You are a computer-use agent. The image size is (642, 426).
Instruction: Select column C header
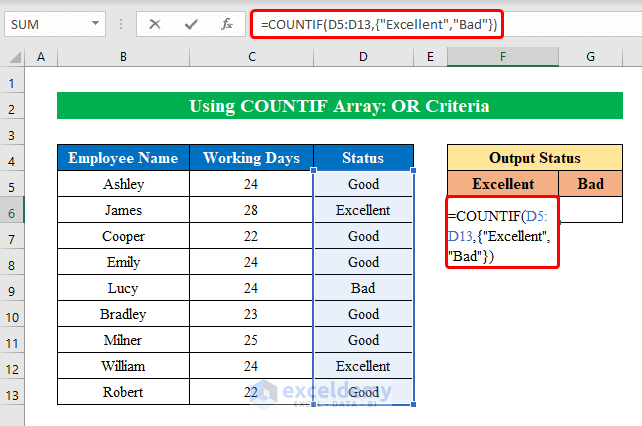[251, 57]
